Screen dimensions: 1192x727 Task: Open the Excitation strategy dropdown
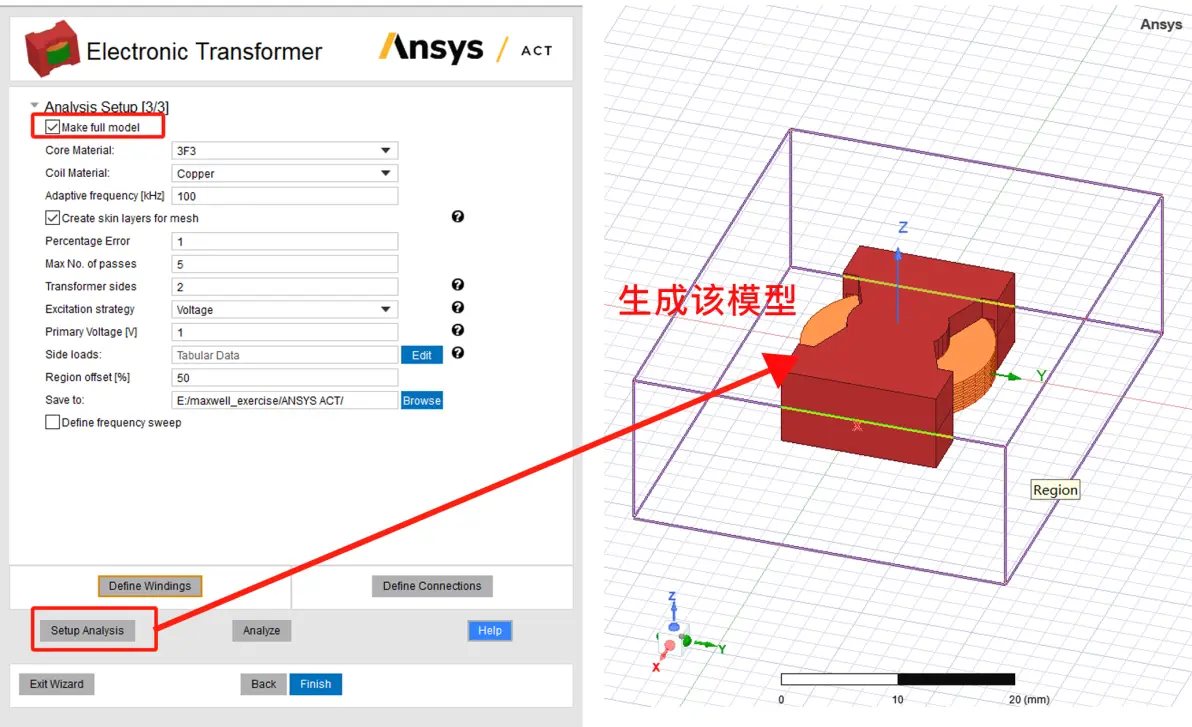284,310
